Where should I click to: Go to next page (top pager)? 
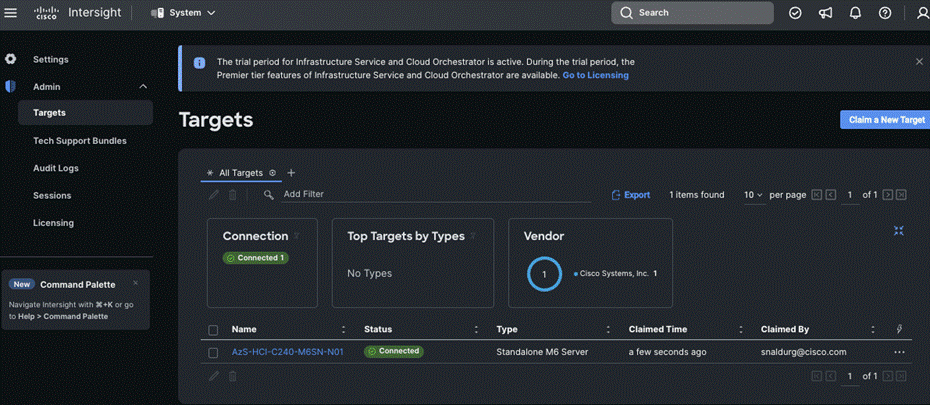pos(888,194)
